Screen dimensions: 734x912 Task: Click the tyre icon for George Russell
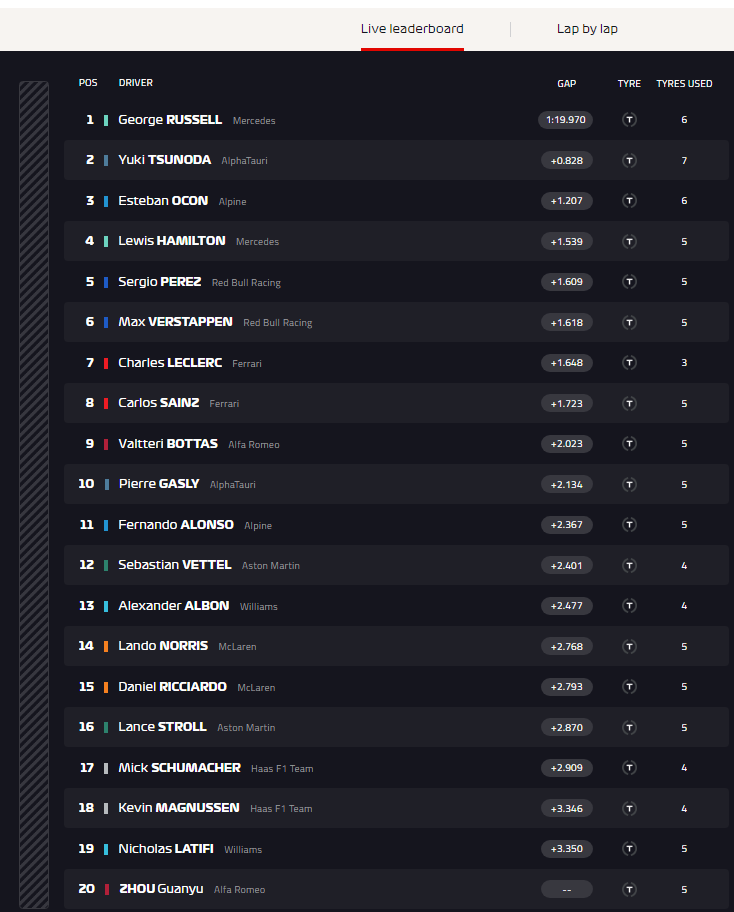[629, 120]
